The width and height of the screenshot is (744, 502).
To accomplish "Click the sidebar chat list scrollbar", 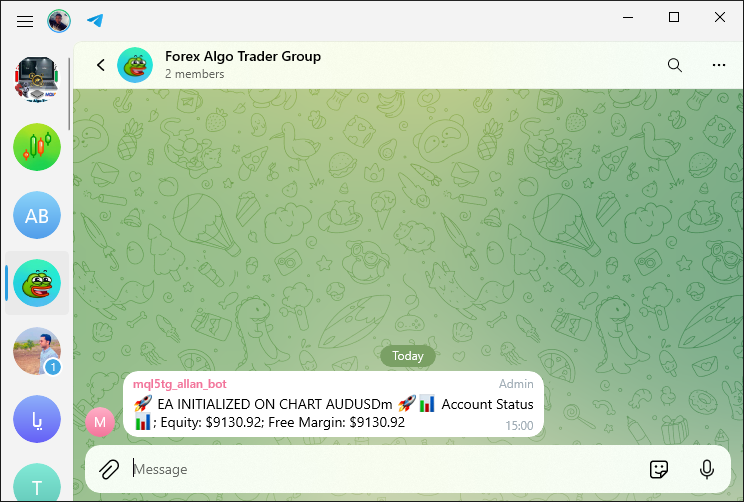I will coord(69,94).
